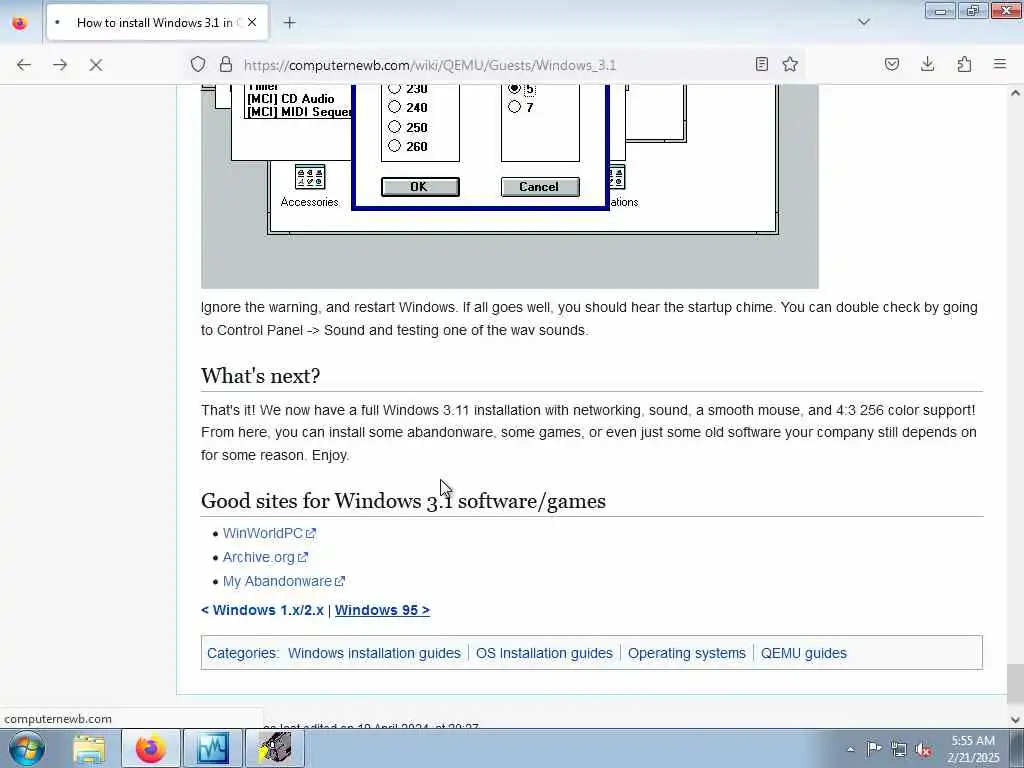
Task: Open tracking protection shield icon
Action: pos(198,64)
